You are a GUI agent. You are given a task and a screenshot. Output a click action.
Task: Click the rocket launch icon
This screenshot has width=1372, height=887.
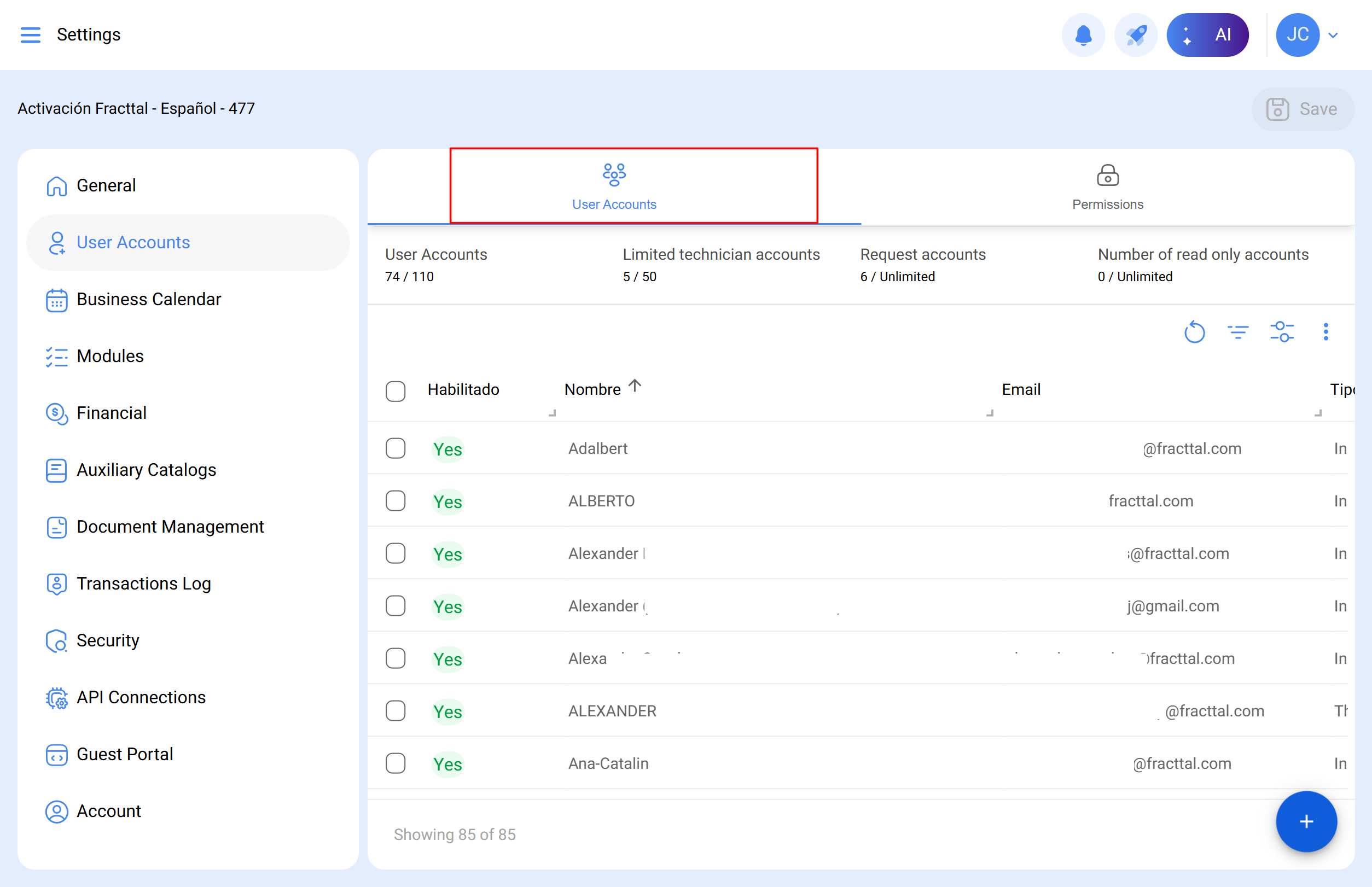click(x=1135, y=35)
